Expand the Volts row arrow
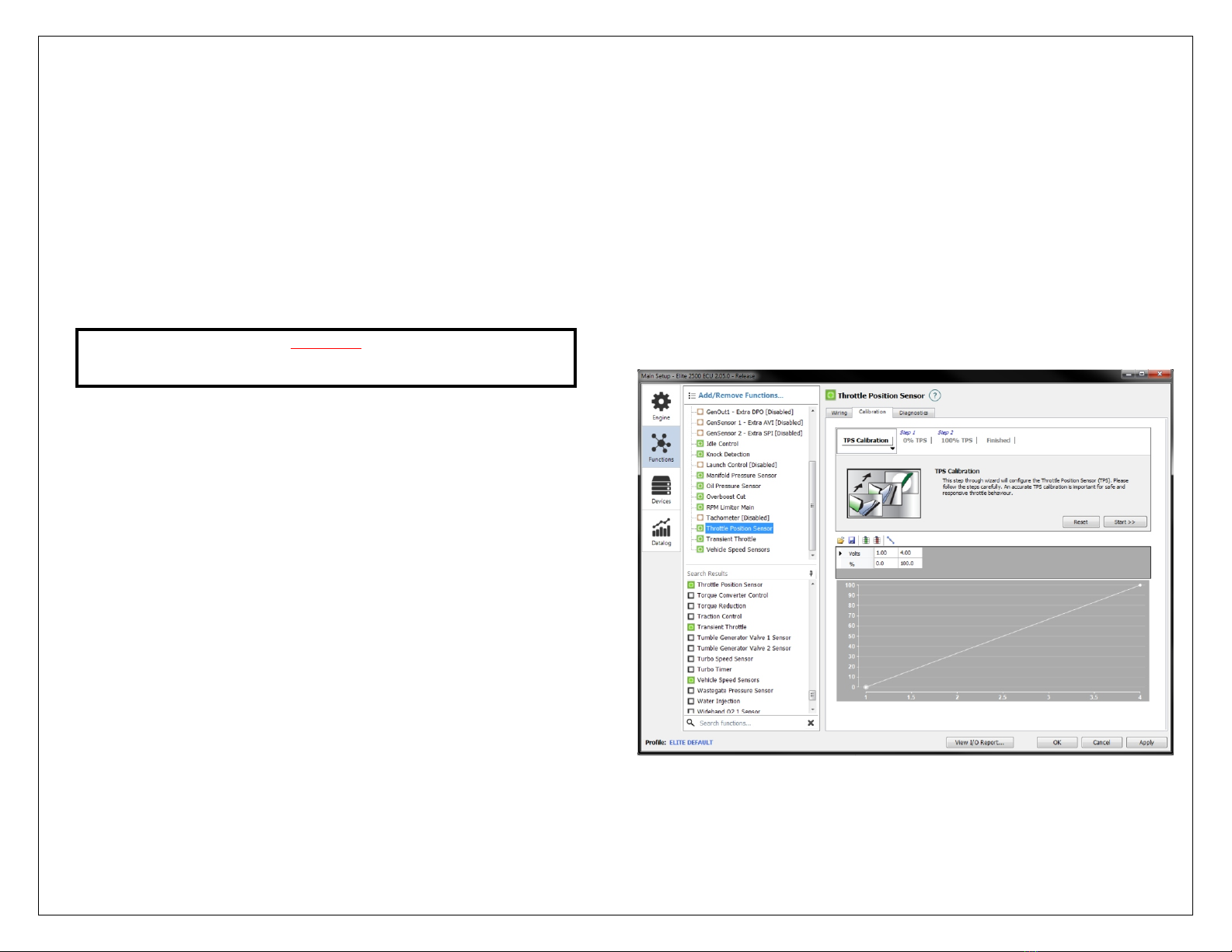The height and width of the screenshot is (952, 1232). 841,553
